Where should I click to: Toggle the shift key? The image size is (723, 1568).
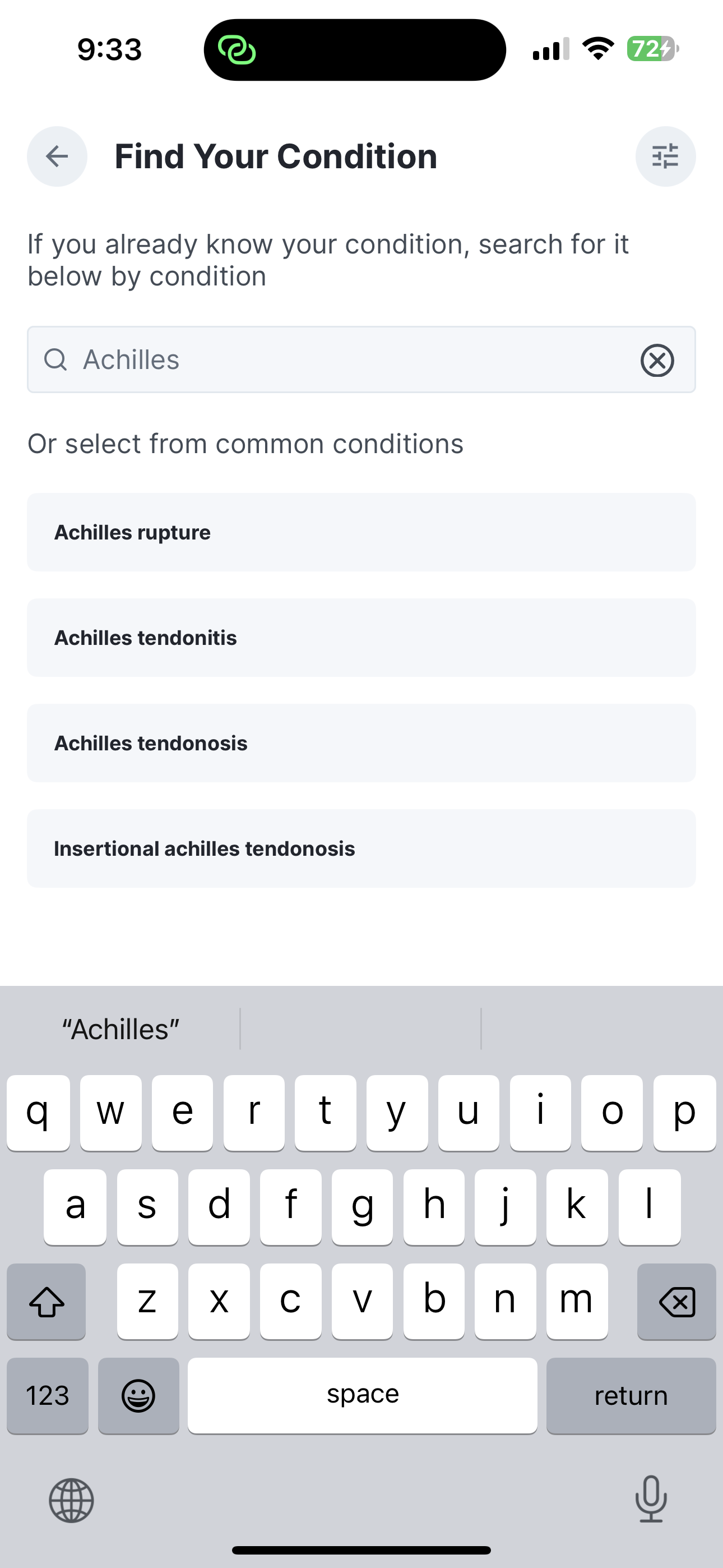click(47, 1302)
